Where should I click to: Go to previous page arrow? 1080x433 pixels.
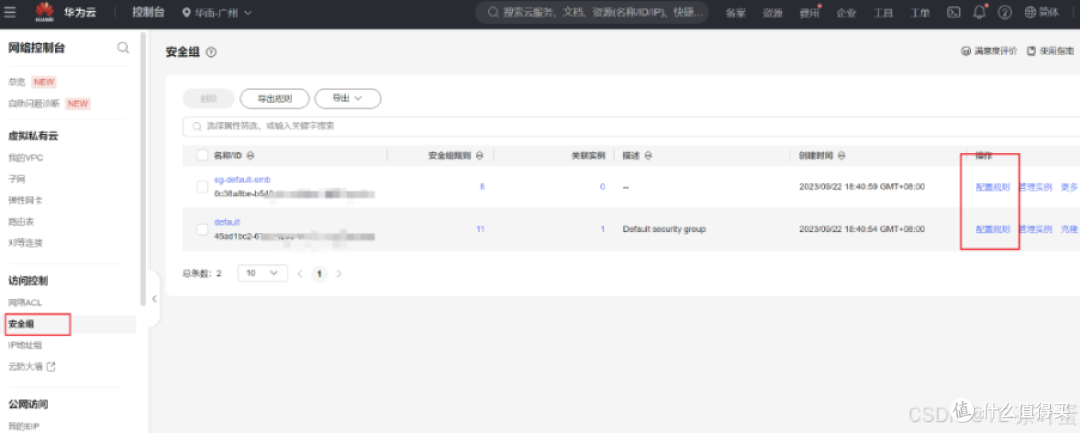click(300, 274)
